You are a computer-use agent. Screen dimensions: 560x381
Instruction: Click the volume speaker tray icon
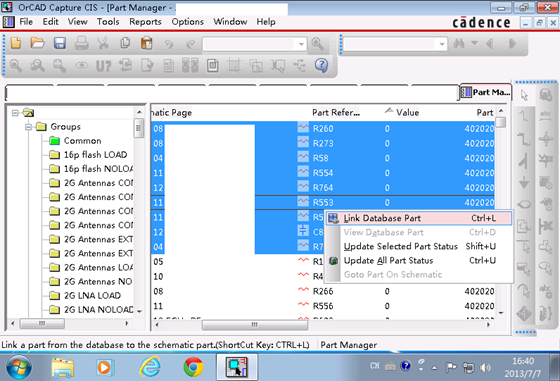click(x=485, y=367)
